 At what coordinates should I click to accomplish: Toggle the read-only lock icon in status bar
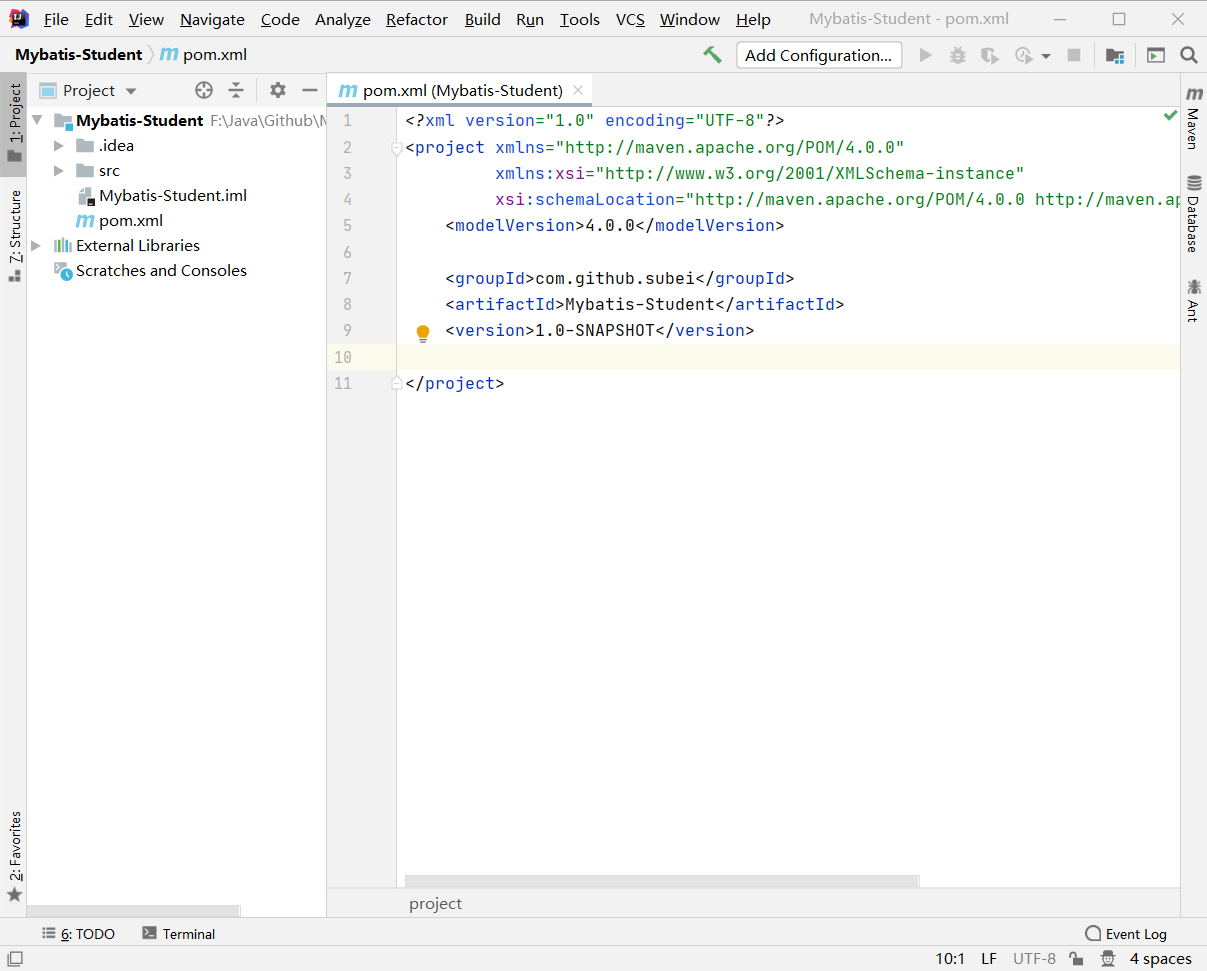tap(1076, 959)
